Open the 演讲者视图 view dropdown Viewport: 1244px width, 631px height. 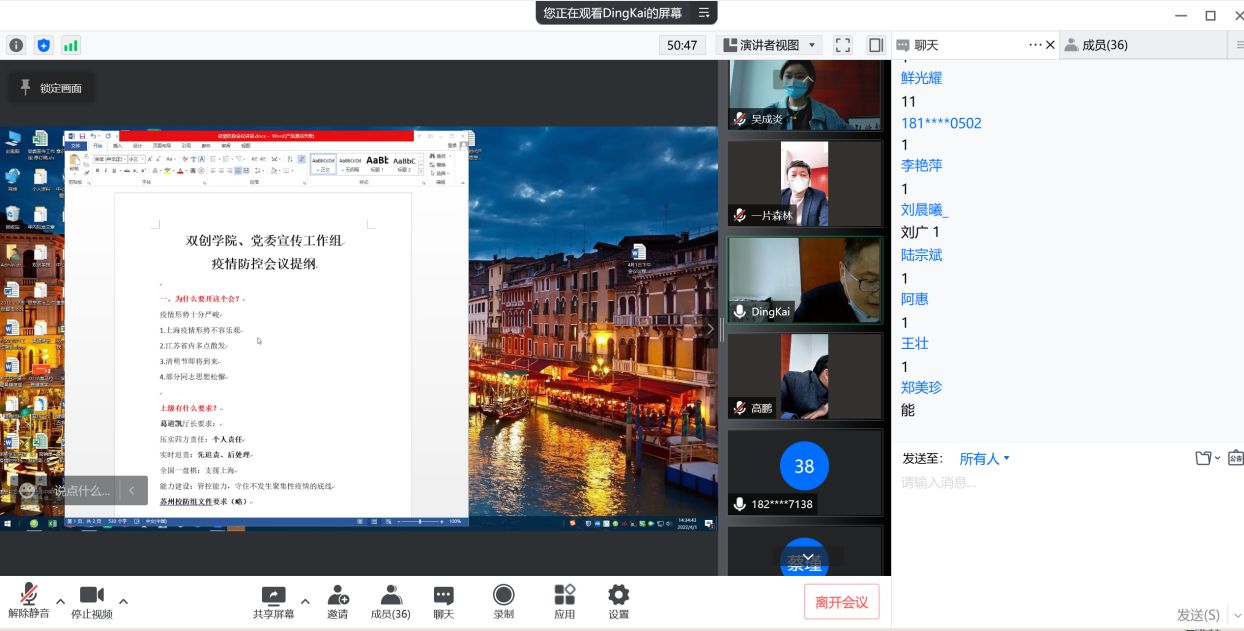coord(769,45)
